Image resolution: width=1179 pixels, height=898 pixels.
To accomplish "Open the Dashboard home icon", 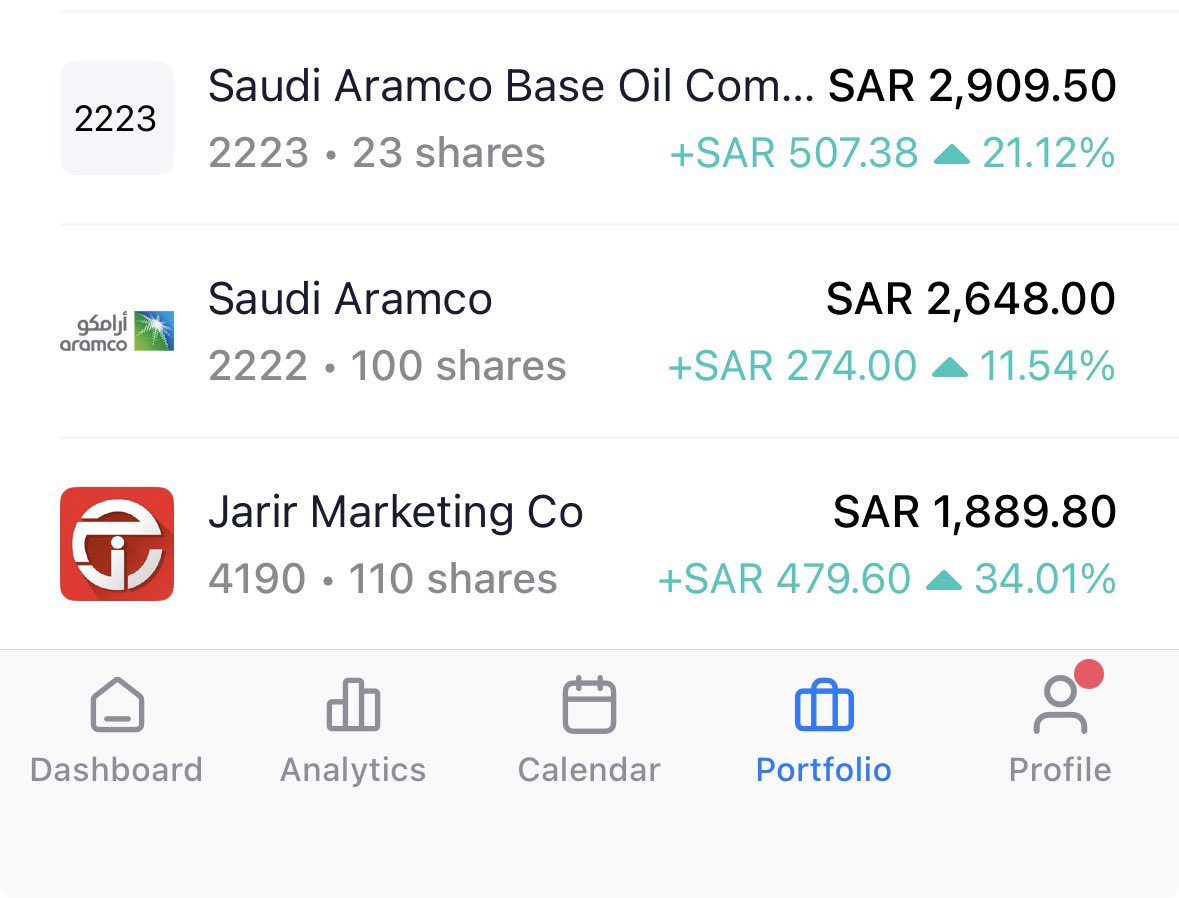I will [x=117, y=705].
